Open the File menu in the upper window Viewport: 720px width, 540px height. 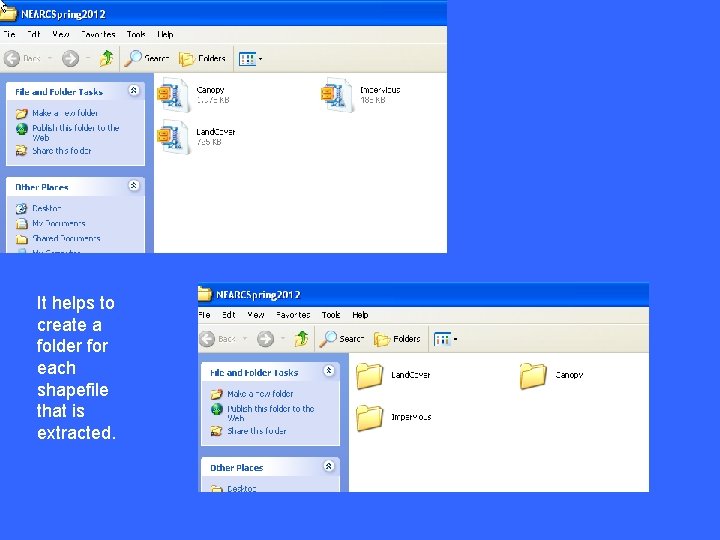(x=9, y=34)
